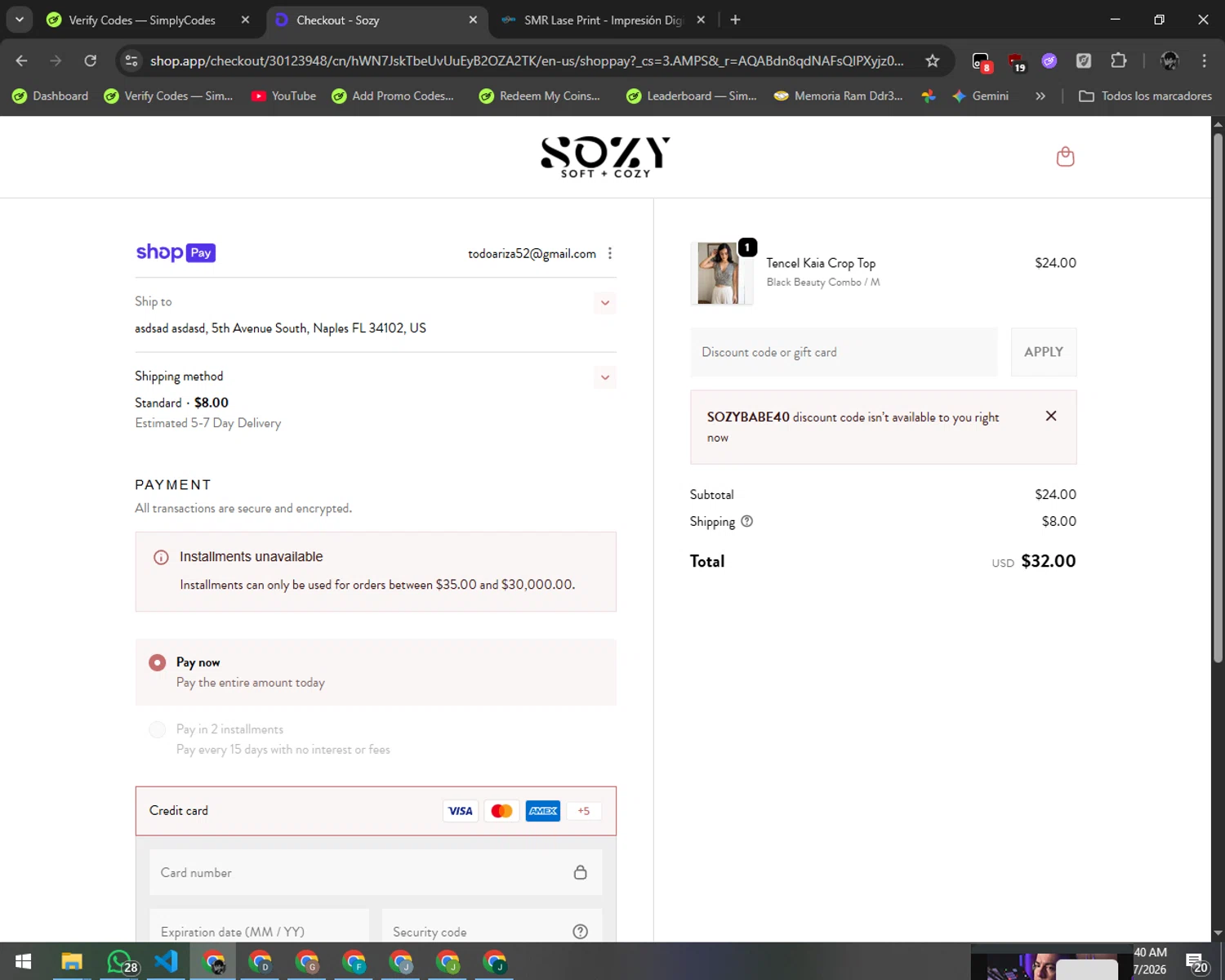This screenshot has width=1225, height=980.
Task: Click the Shop Pay logo
Action: click(x=176, y=252)
